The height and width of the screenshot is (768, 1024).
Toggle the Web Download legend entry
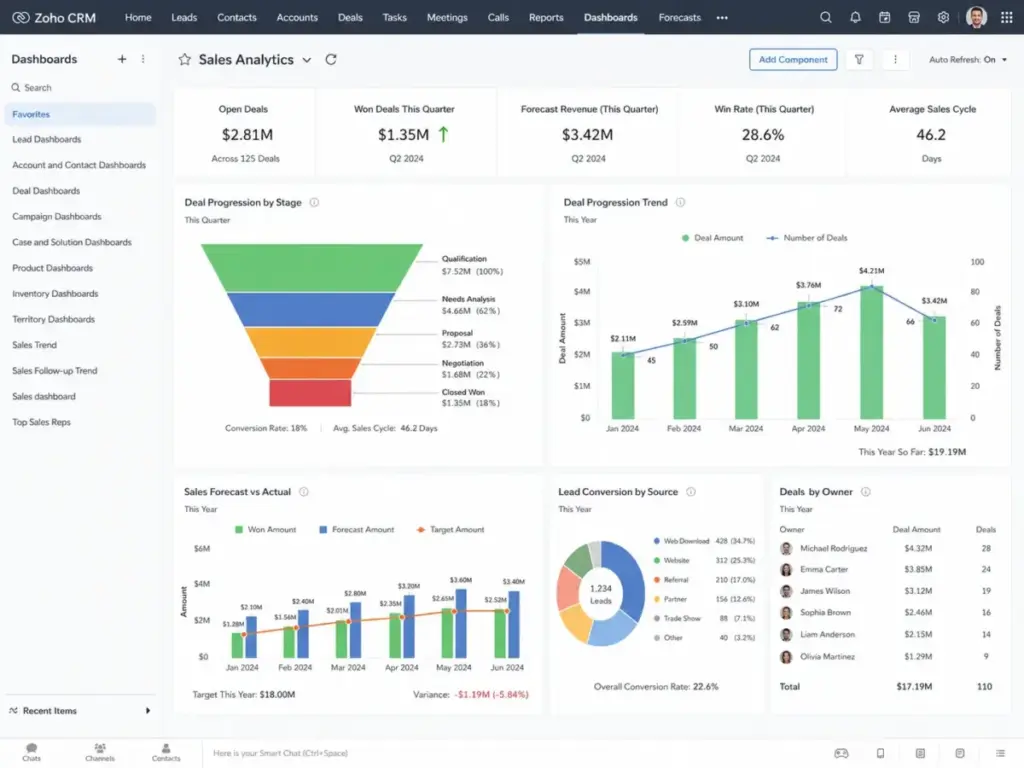tap(704, 541)
